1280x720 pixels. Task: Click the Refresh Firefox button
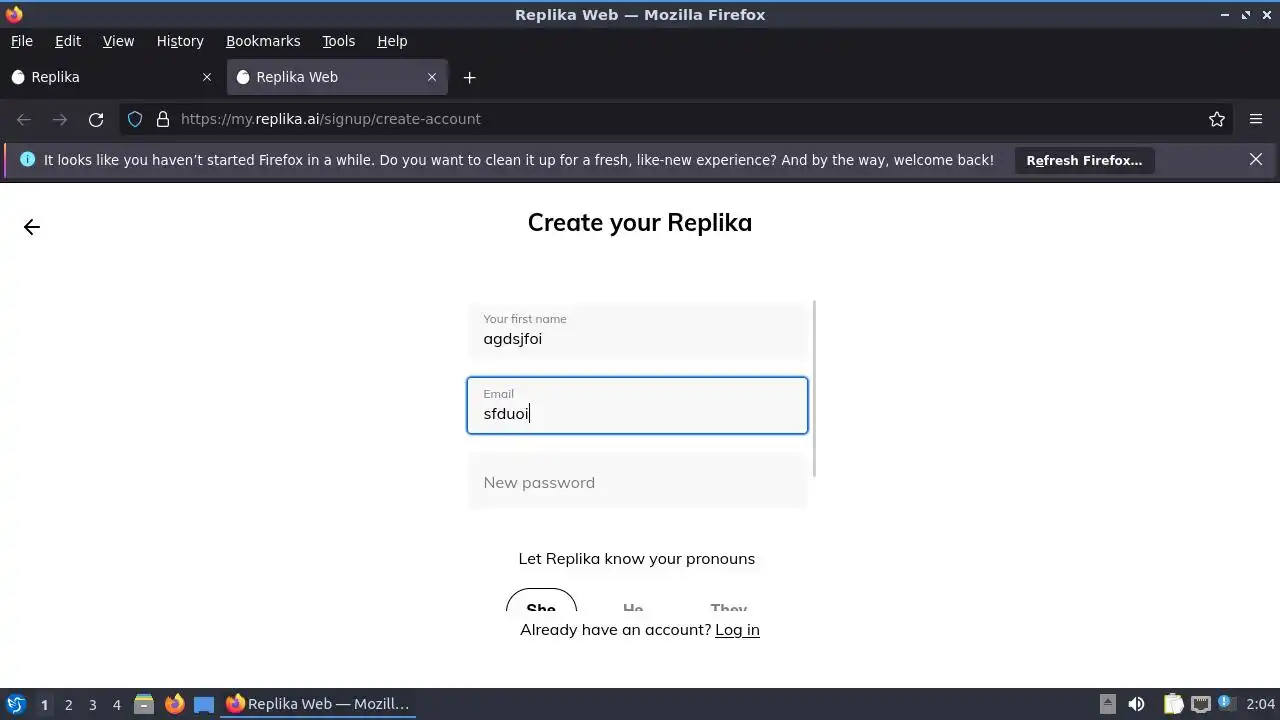(x=1084, y=160)
